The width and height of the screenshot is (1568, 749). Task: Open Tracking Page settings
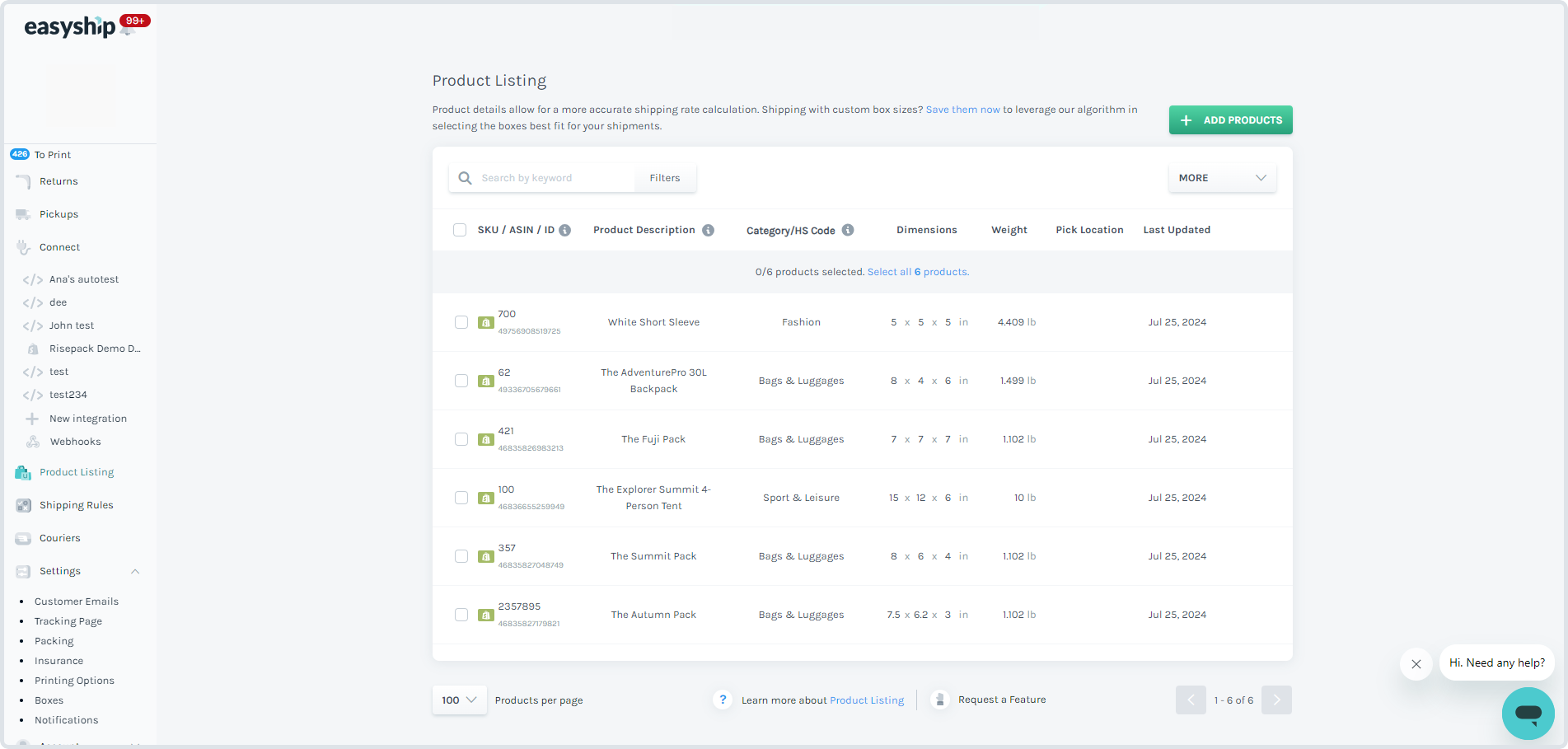68,621
